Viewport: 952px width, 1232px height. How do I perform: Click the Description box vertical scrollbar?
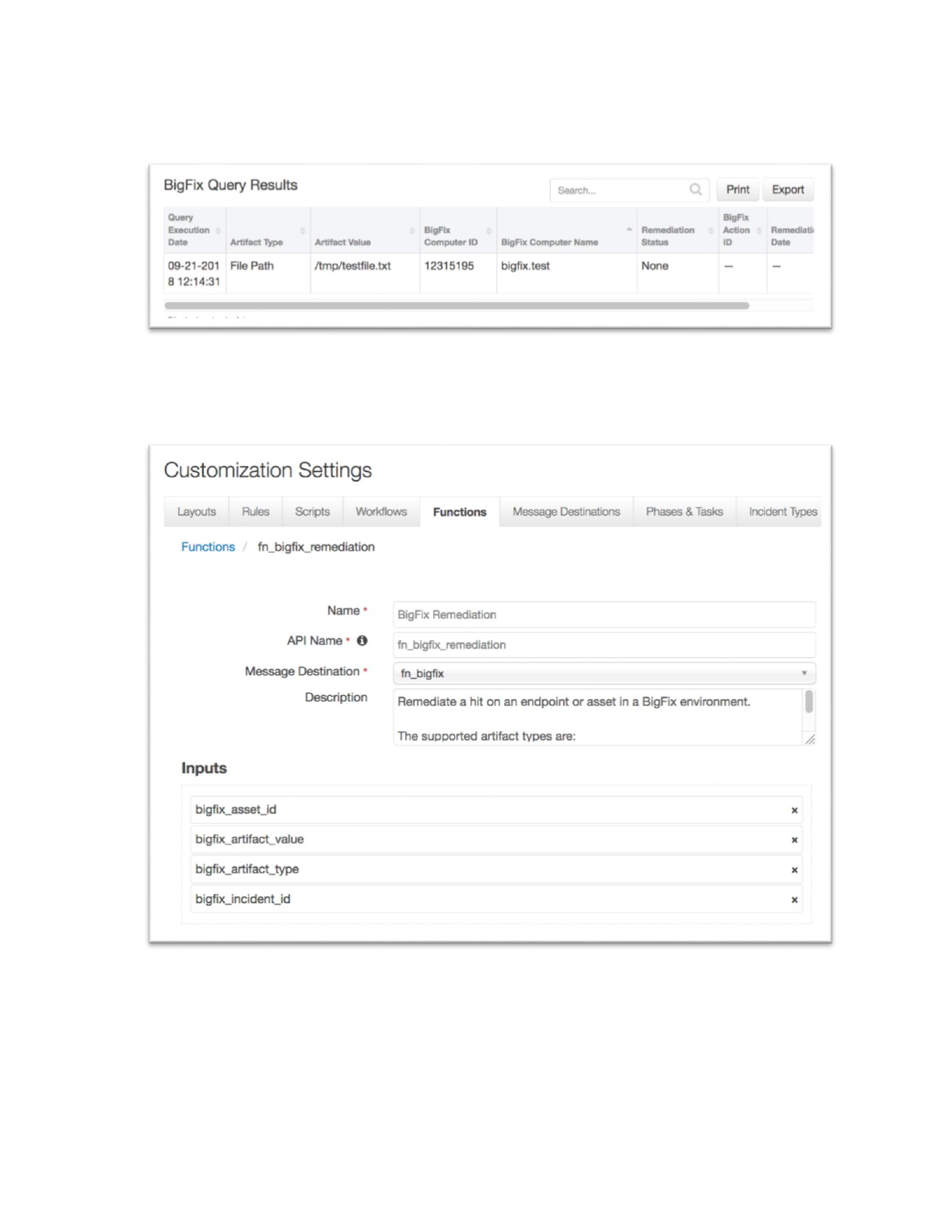pyautogui.click(x=809, y=702)
